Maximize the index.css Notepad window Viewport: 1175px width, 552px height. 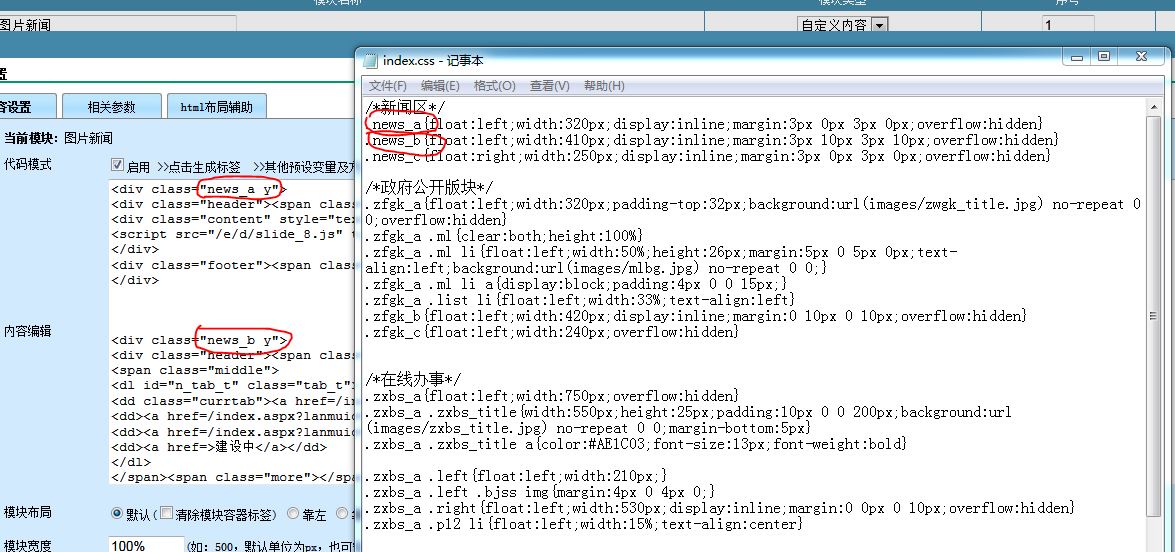tap(1104, 57)
